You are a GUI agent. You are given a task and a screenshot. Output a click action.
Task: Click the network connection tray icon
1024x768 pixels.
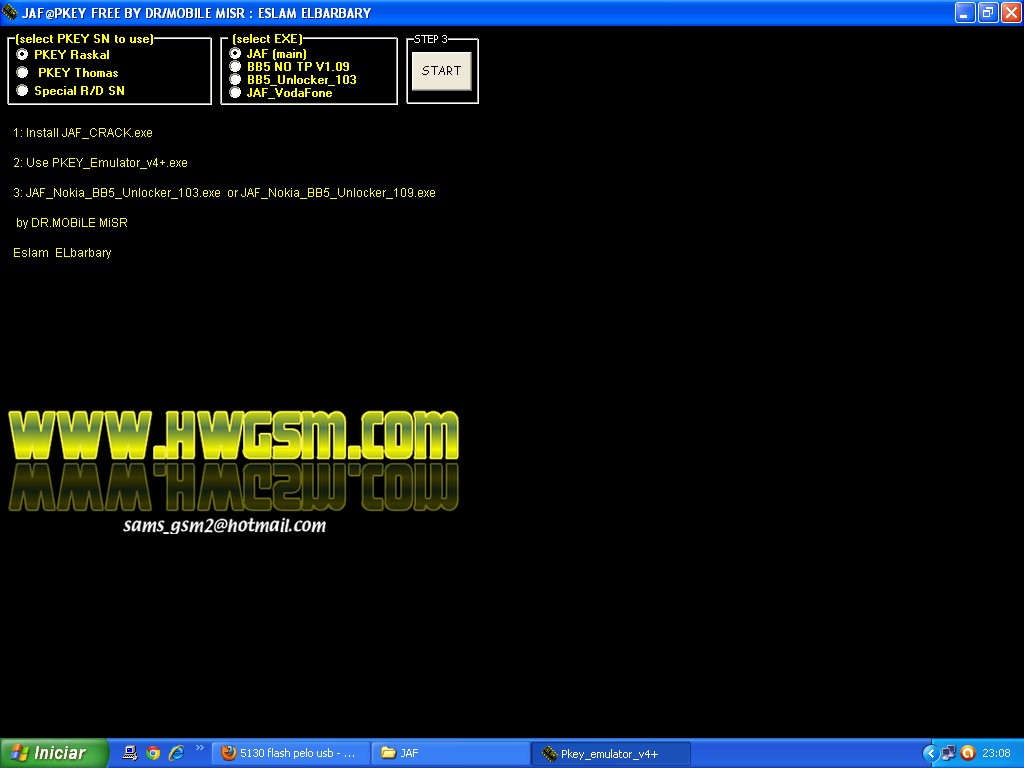(949, 753)
